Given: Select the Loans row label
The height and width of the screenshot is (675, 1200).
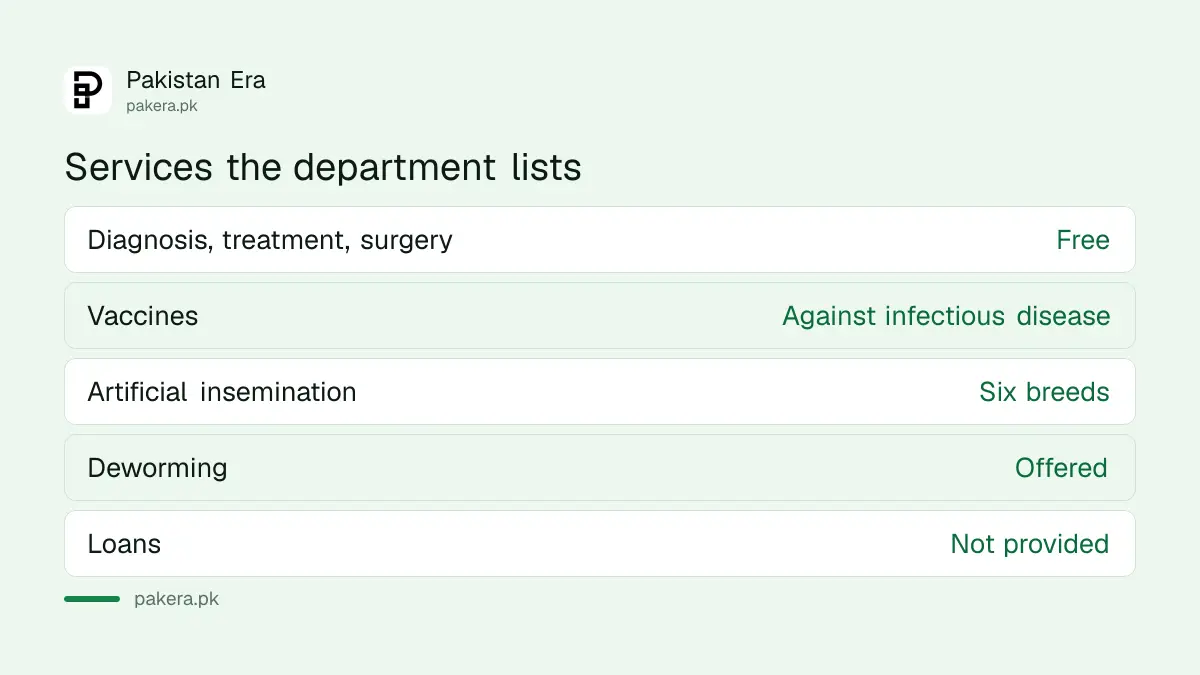Looking at the screenshot, I should [x=124, y=544].
